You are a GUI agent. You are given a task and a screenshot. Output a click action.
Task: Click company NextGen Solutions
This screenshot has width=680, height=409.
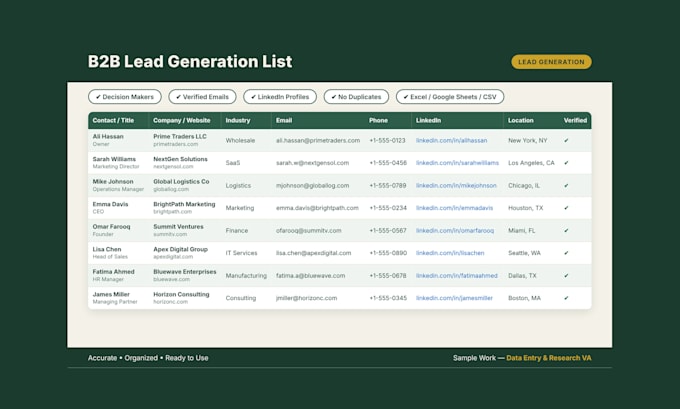180,159
